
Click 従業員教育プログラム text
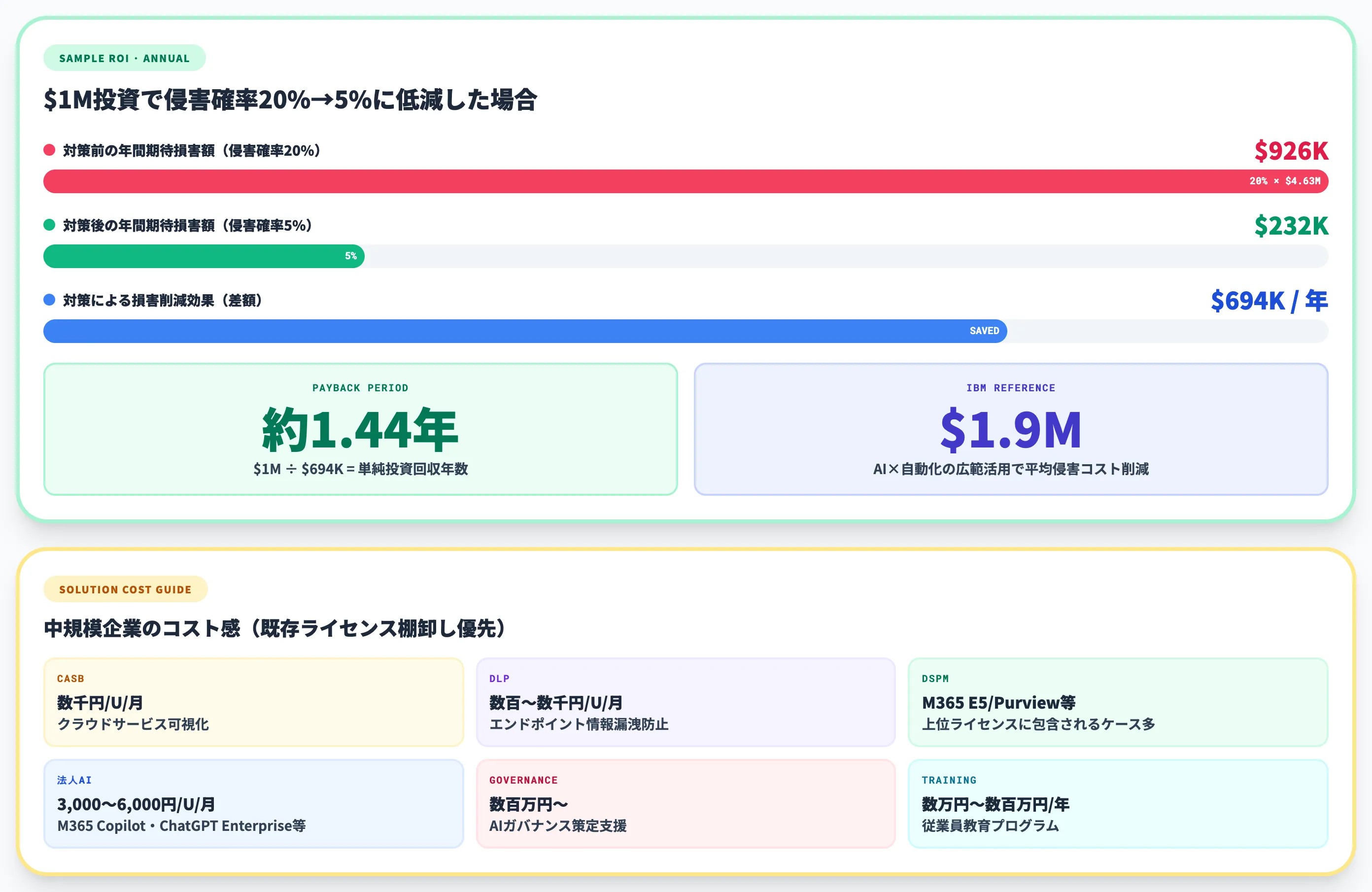click(x=991, y=825)
